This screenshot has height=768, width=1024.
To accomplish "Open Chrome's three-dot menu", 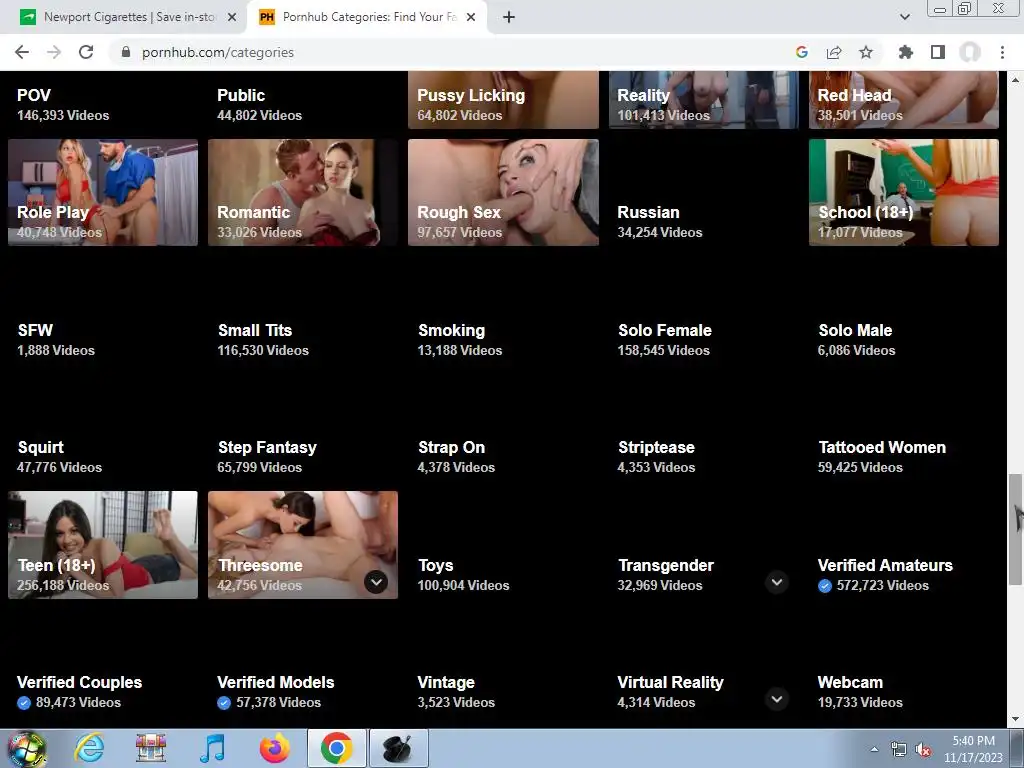I will (x=1002, y=52).
